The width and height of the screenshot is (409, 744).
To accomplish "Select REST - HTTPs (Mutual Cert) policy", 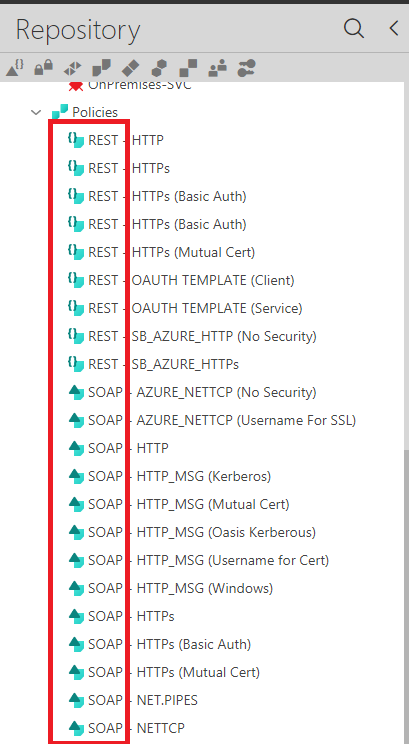I will (171, 252).
